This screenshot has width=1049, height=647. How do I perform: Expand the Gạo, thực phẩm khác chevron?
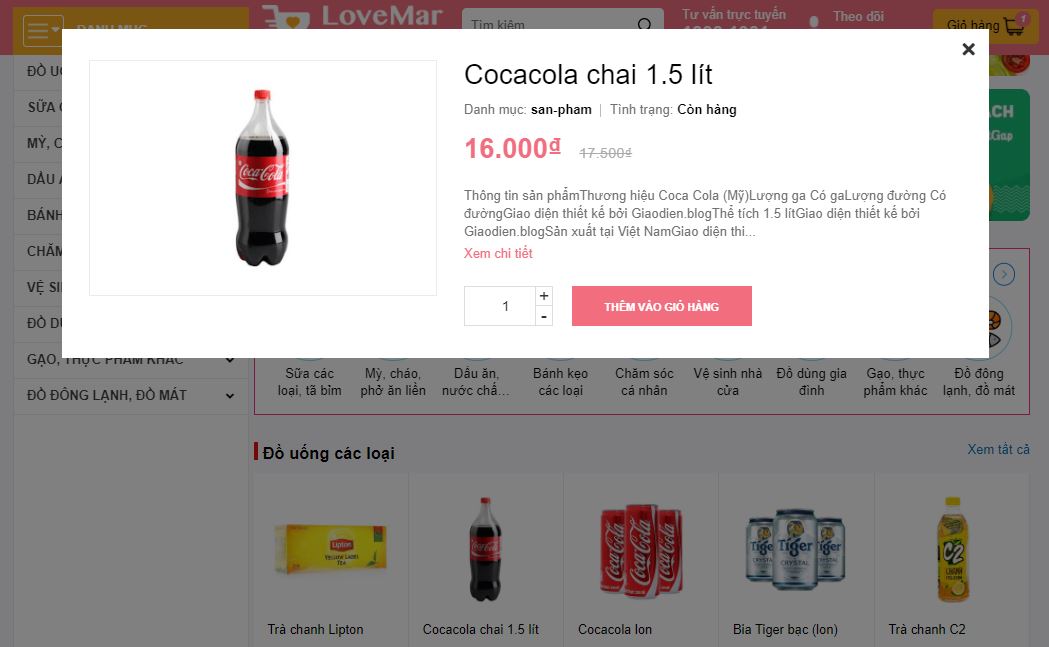coord(229,360)
